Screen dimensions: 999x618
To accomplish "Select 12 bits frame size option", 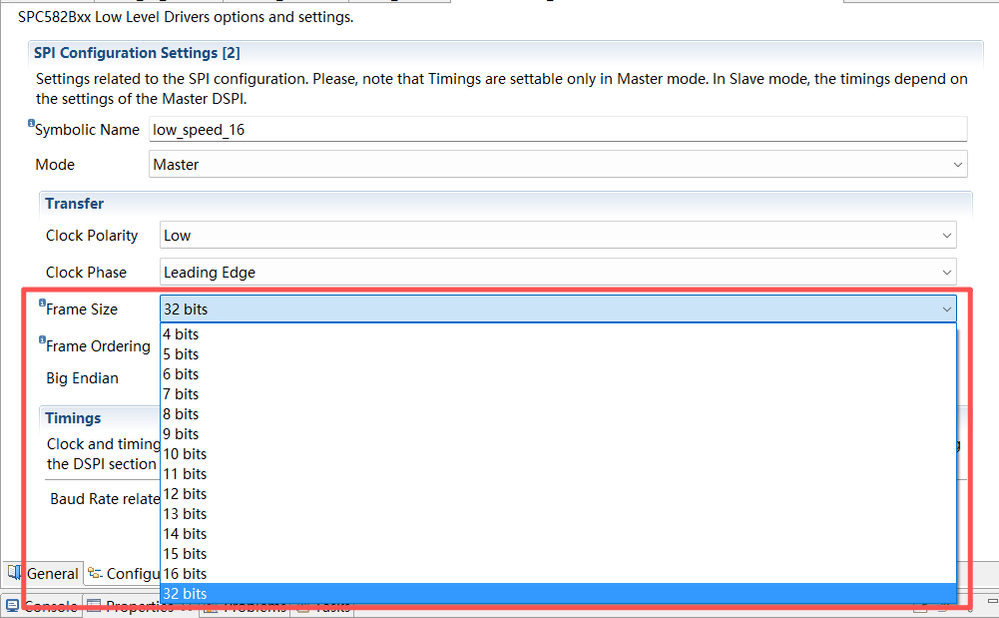I will [558, 494].
